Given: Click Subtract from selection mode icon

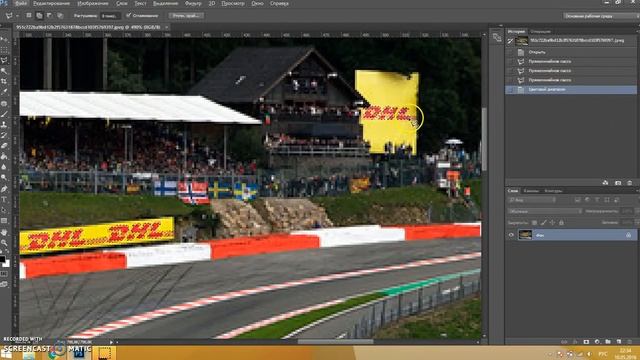Looking at the screenshot, I should pos(49,16).
